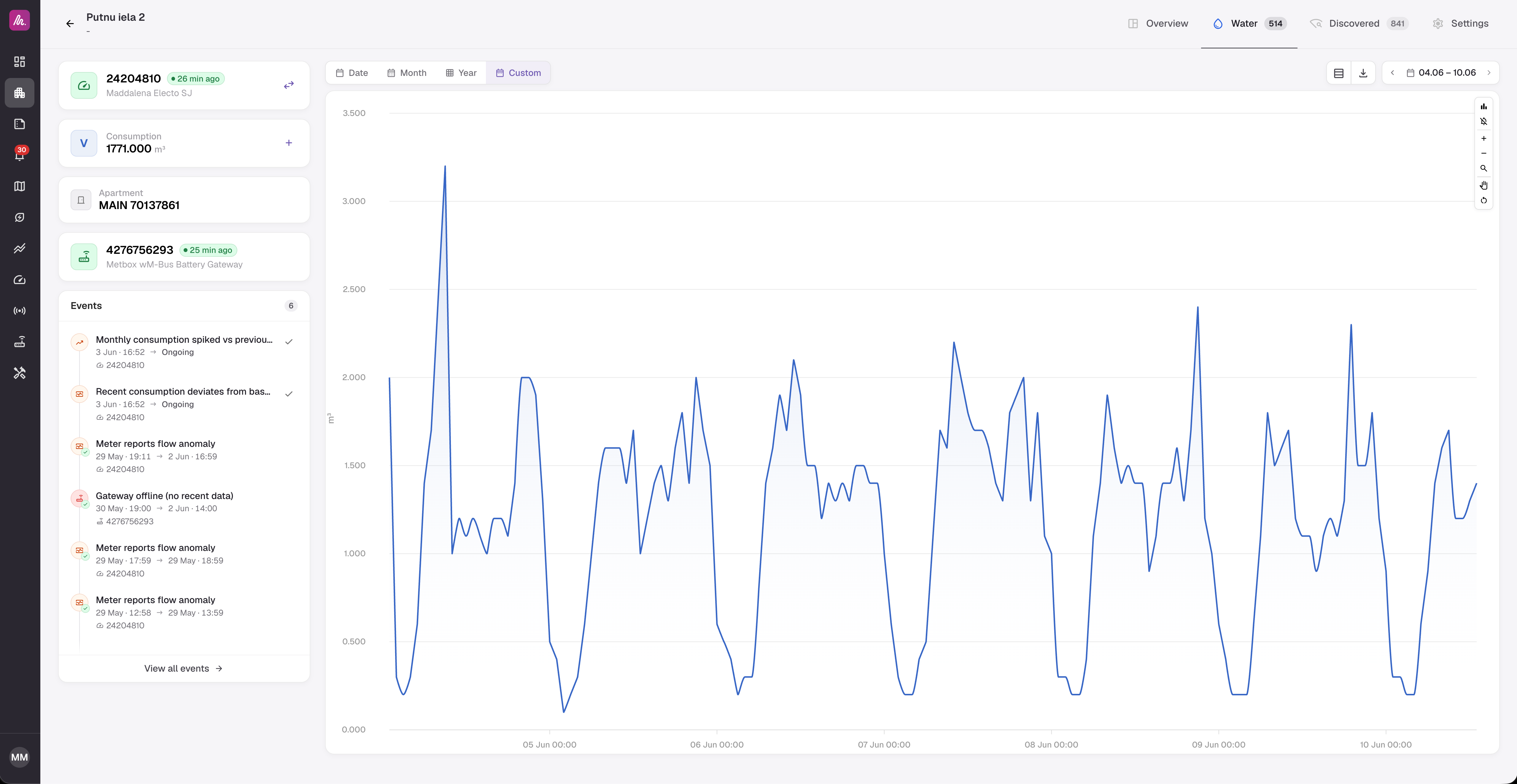Image resolution: width=1517 pixels, height=784 pixels.
Task: Open the Apartment MAIN 70137861 card
Action: pos(184,200)
